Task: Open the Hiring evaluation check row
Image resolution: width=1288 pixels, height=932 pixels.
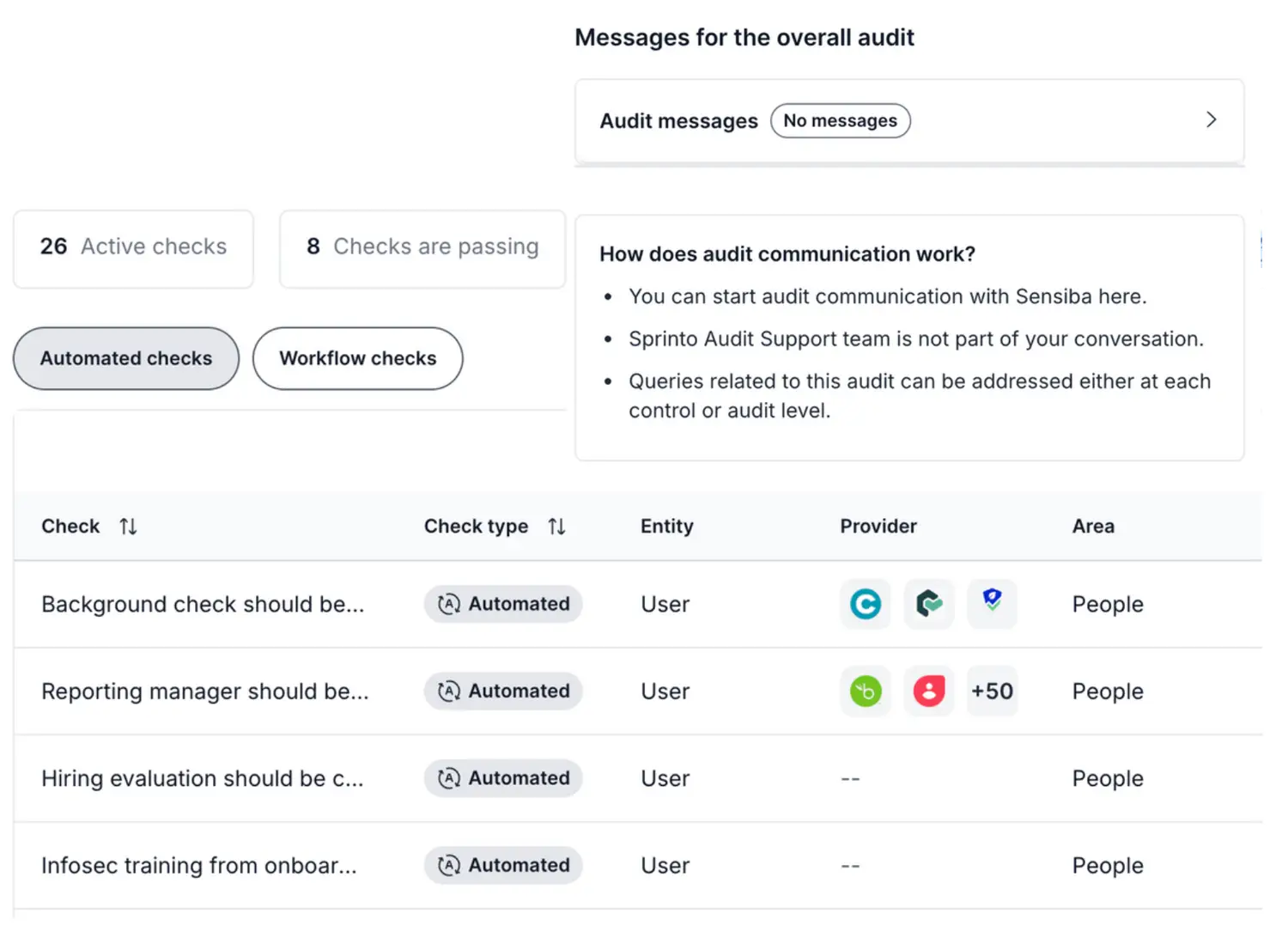Action: (x=203, y=778)
